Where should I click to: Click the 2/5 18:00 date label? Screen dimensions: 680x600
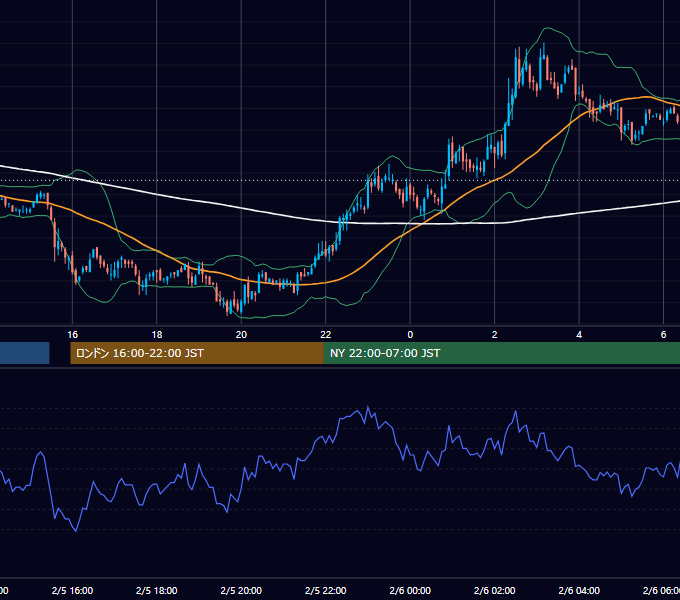[x=157, y=591]
